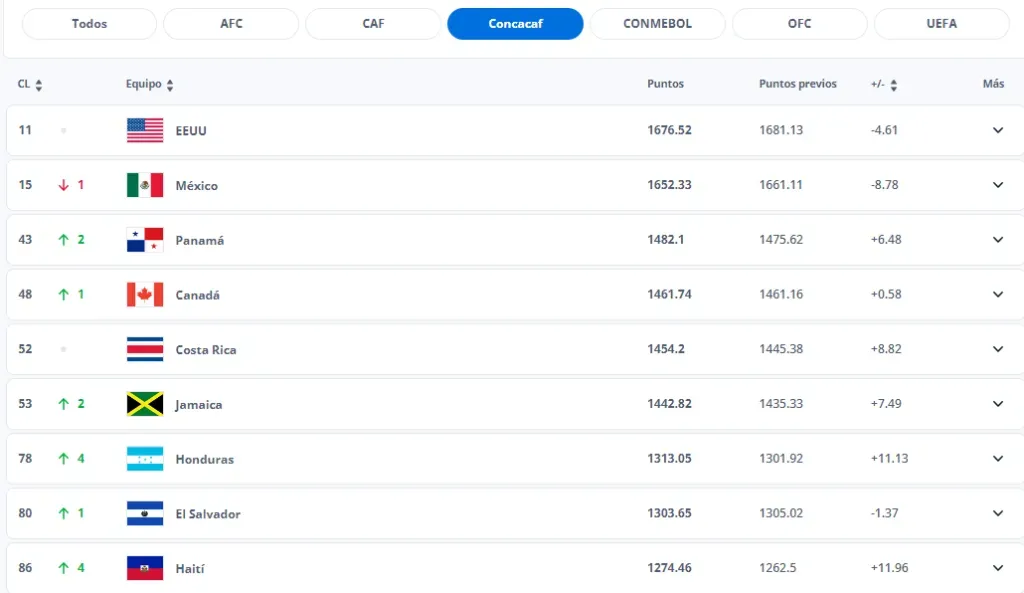Select the CONMEBOL tab
1024x593 pixels.
657,23
